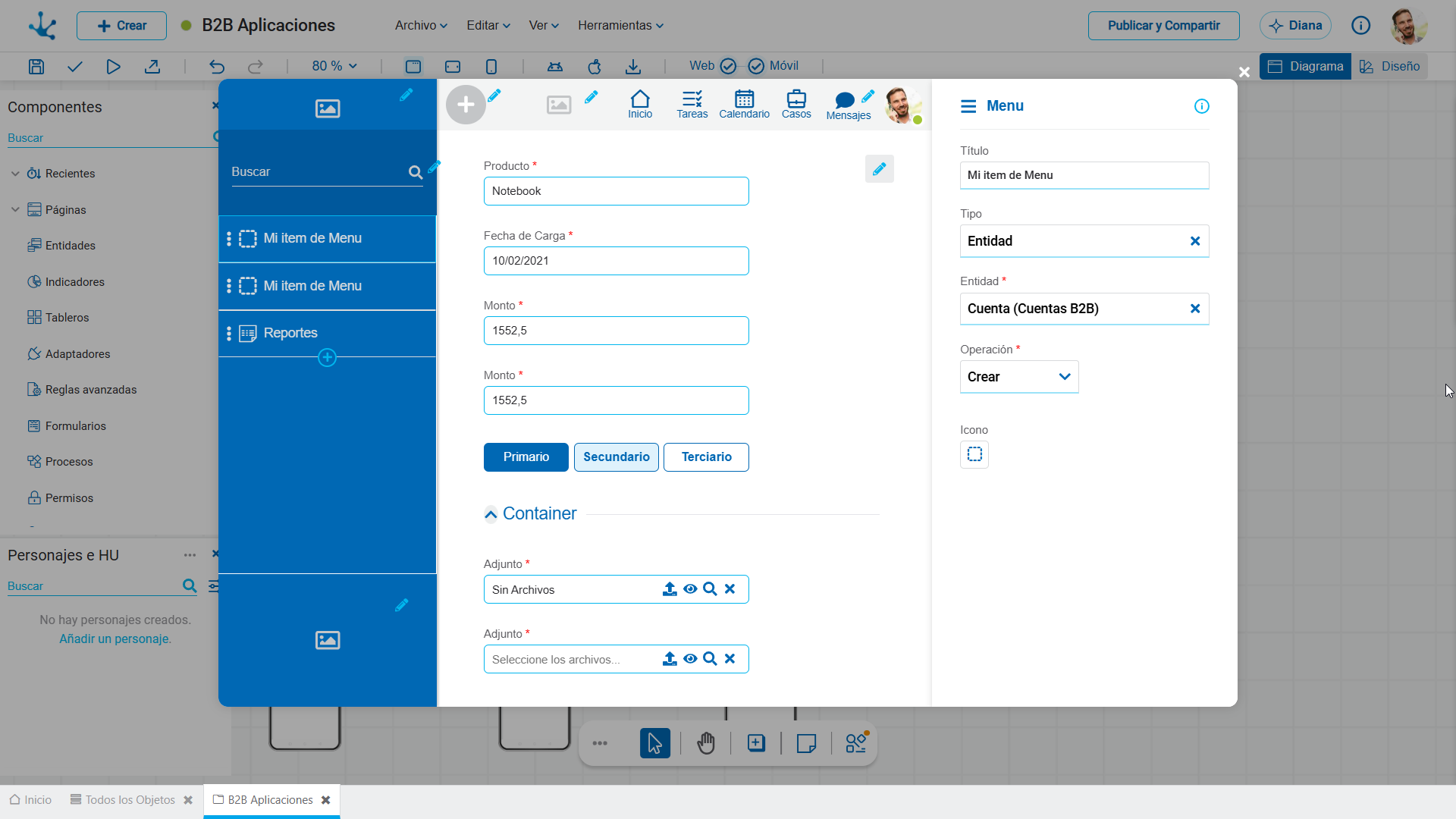Screen dimensions: 1456x819
Task: Select the desktop view device icon
Action: (x=413, y=67)
